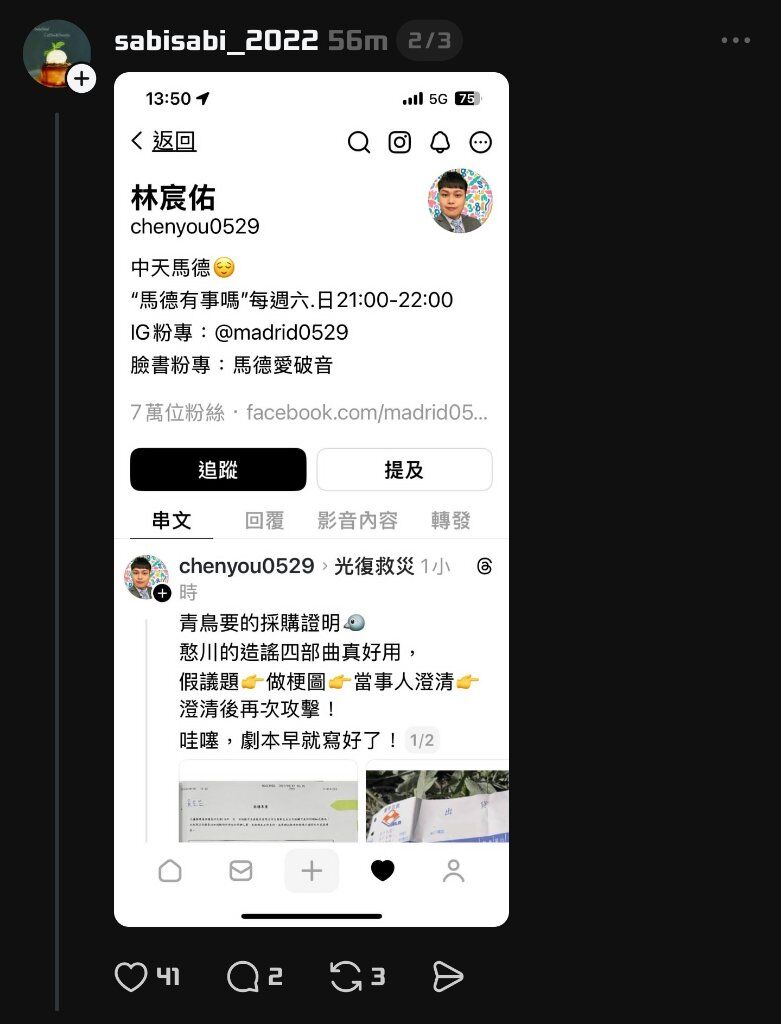Viewport: 781px width, 1024px height.
Task: Click the 提及 mention button
Action: pos(404,470)
